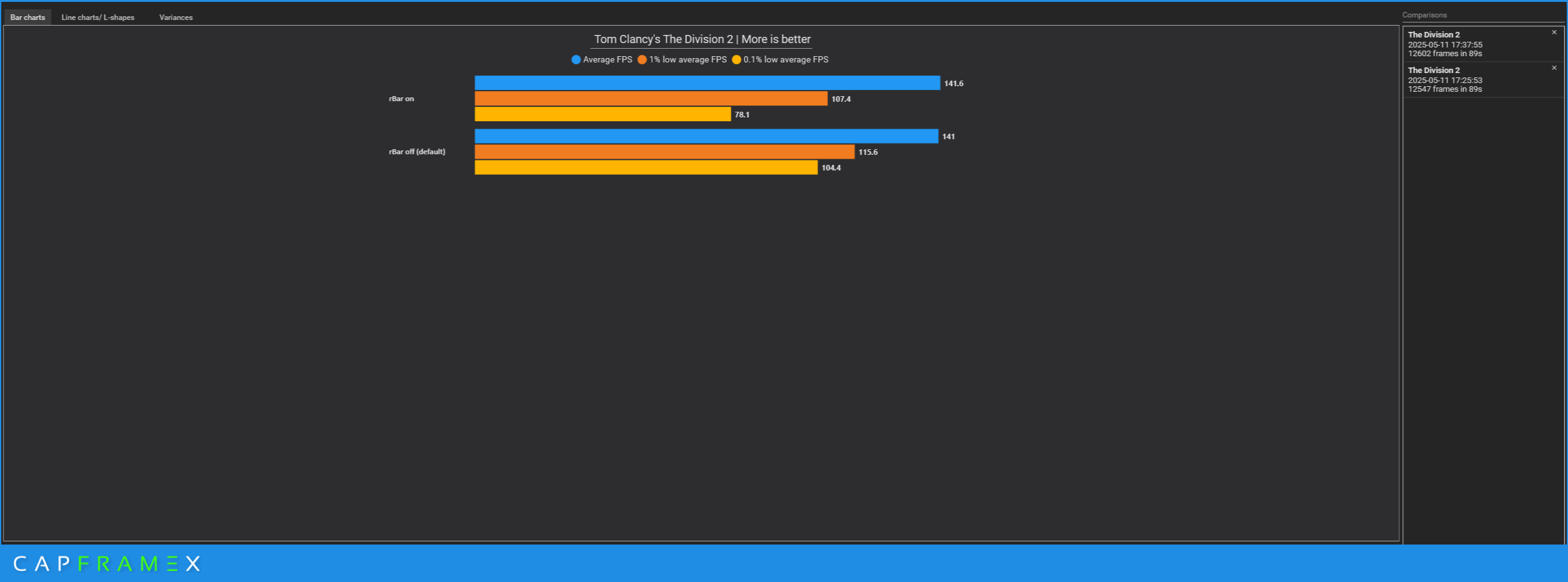Click the 78.1 value label
The image size is (1568, 582).
tap(742, 115)
